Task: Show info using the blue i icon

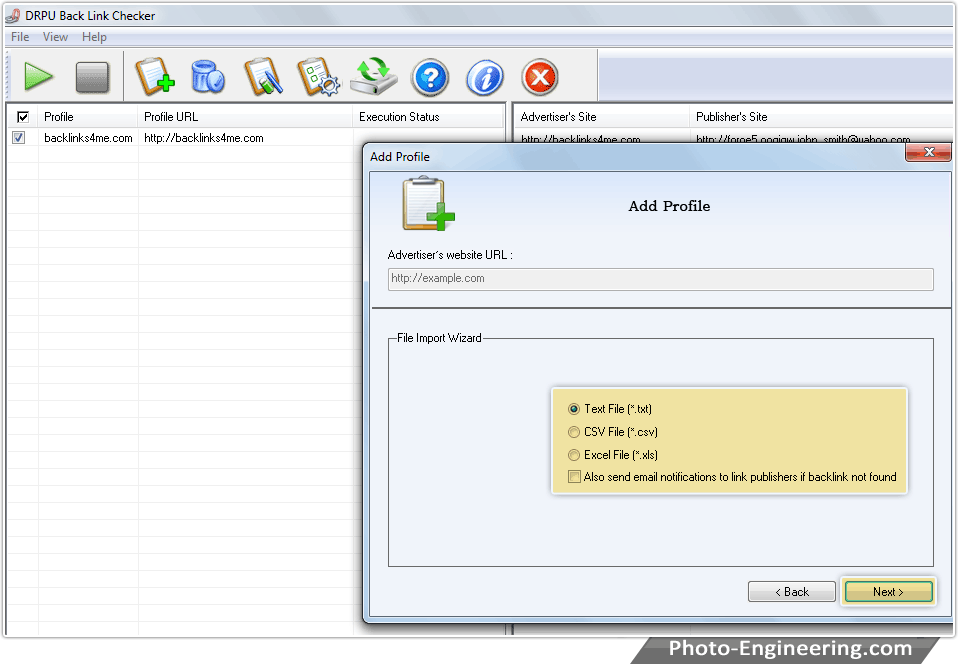Action: tap(485, 78)
